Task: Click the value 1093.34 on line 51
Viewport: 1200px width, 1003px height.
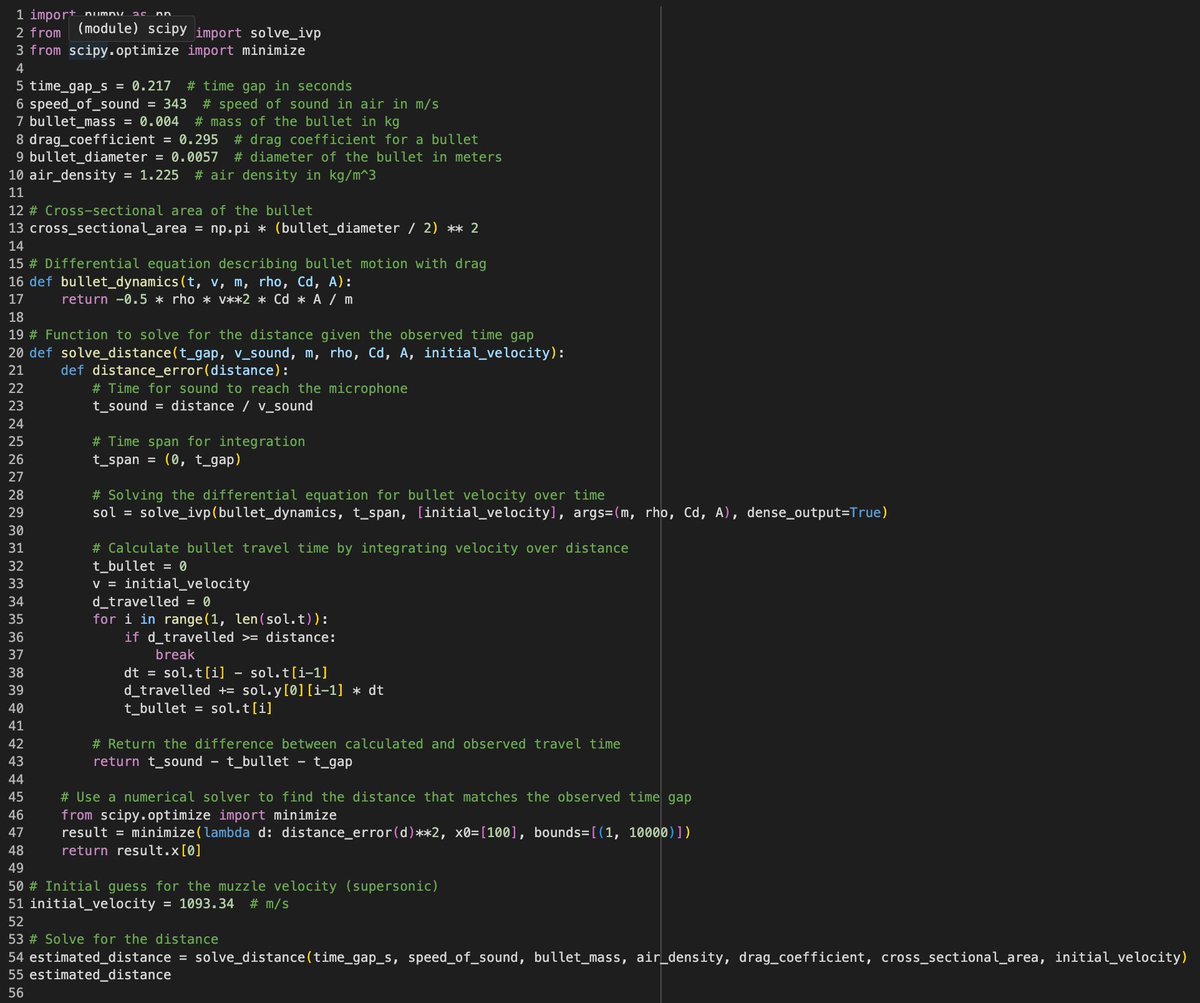Action: tap(207, 904)
